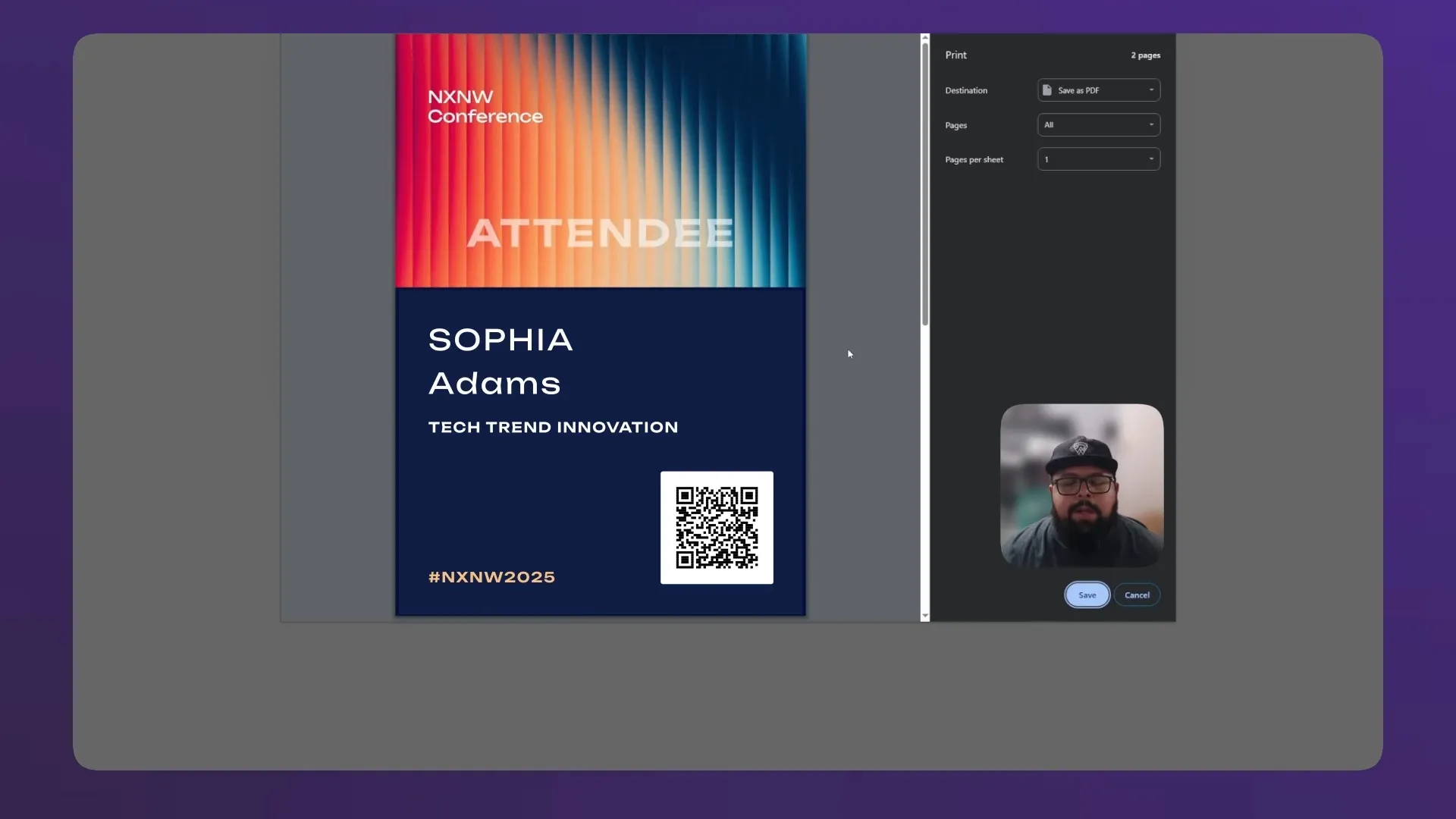The image size is (1456, 819).
Task: Click the 'Adams' surname on the badge
Action: tap(494, 384)
